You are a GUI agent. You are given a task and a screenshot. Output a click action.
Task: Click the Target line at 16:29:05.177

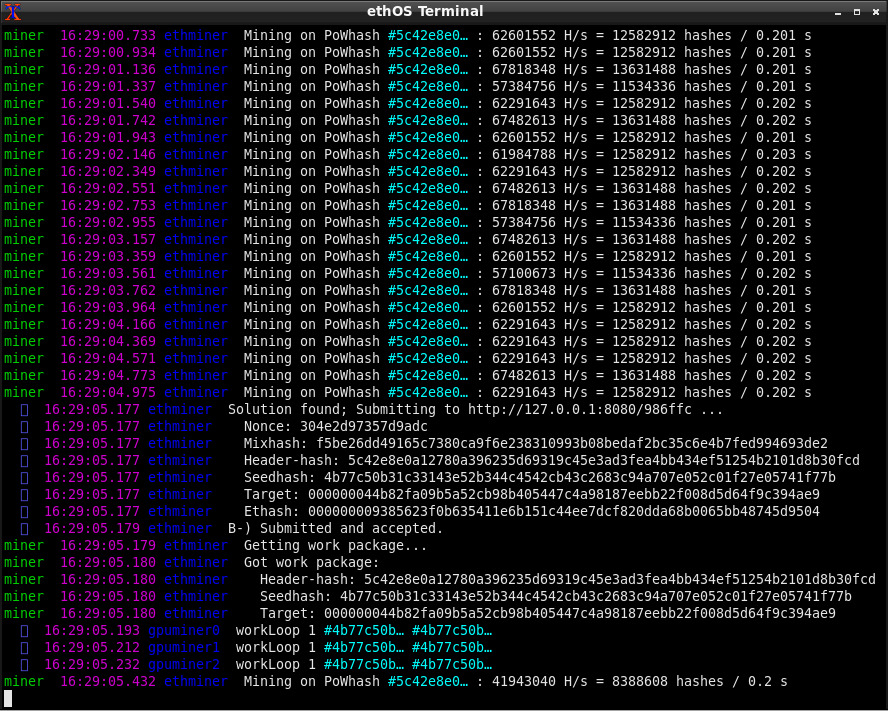[420, 495]
